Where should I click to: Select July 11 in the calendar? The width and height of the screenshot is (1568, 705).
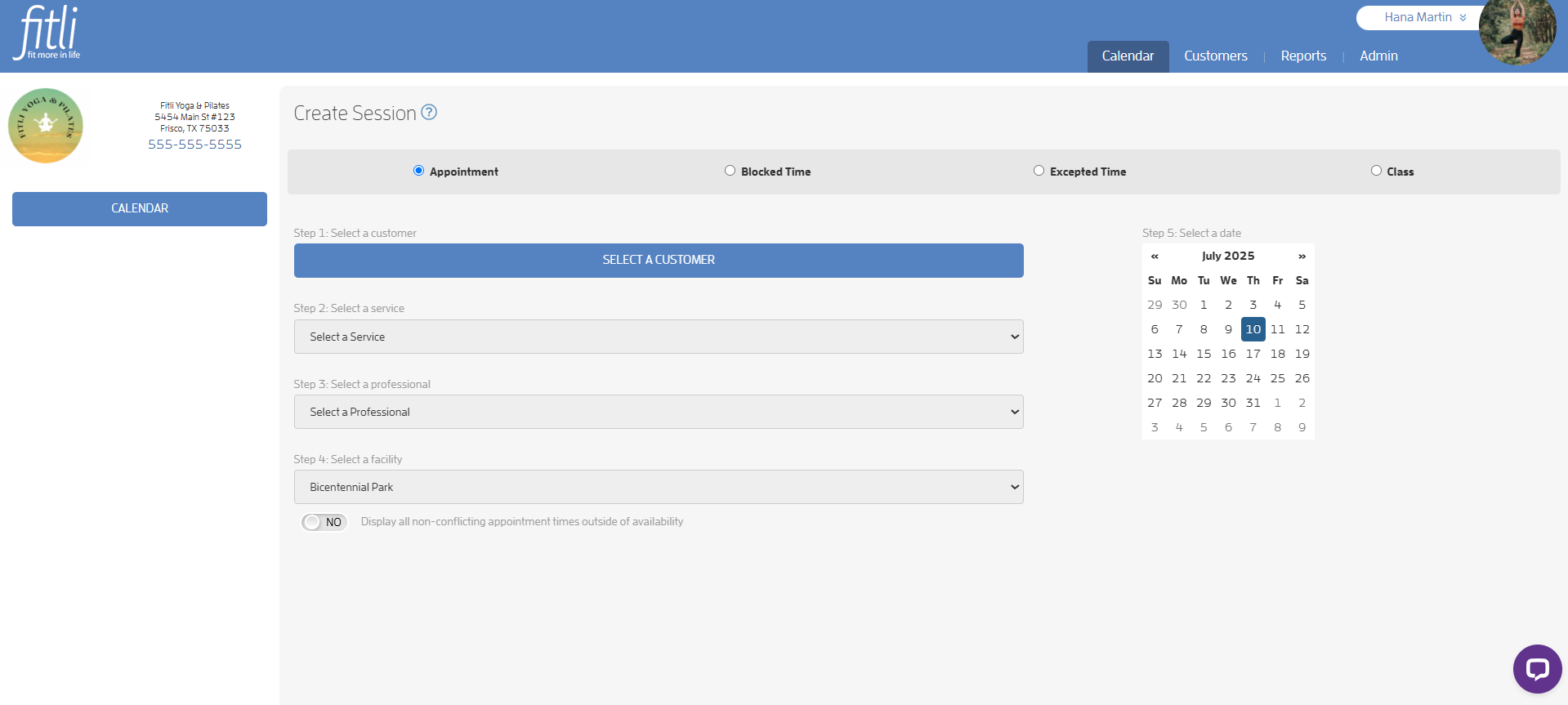[x=1277, y=329]
